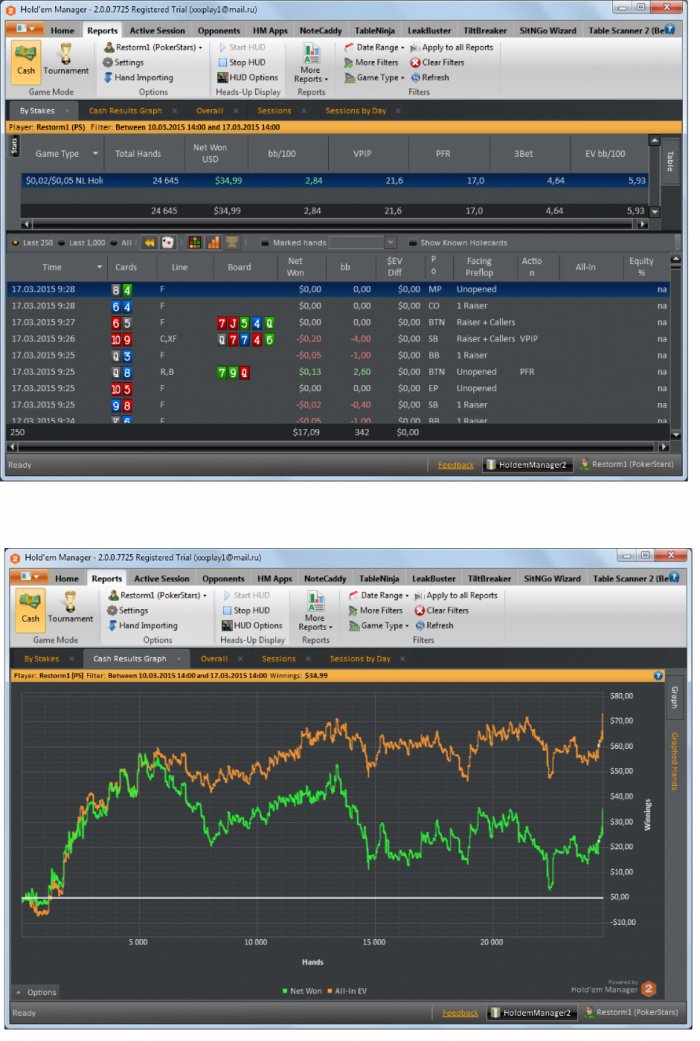Select Tournament game mode in graph window

tap(70, 609)
